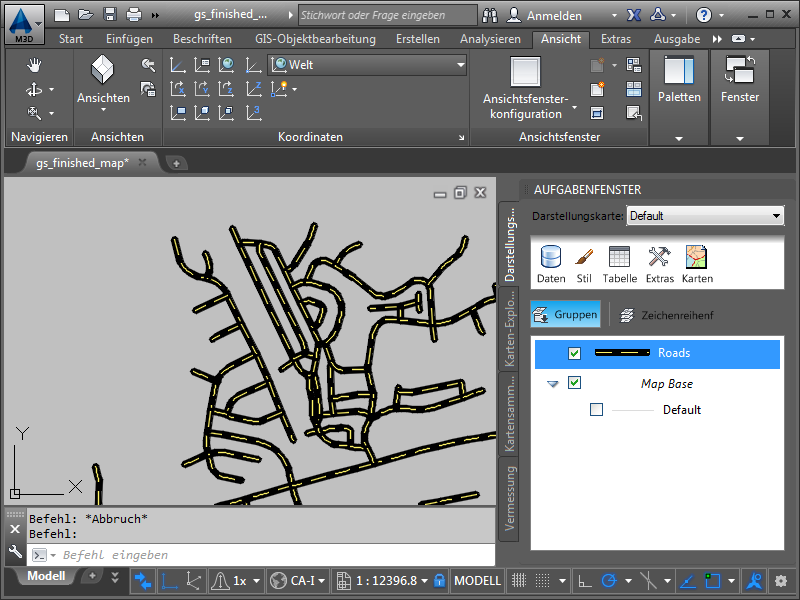This screenshot has width=800, height=600.
Task: Open the Beschriften ribbon tab
Action: point(202,39)
